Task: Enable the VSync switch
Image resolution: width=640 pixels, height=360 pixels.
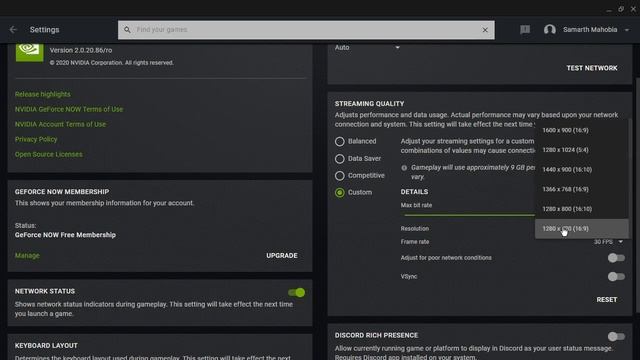Action: pyautogui.click(x=616, y=277)
